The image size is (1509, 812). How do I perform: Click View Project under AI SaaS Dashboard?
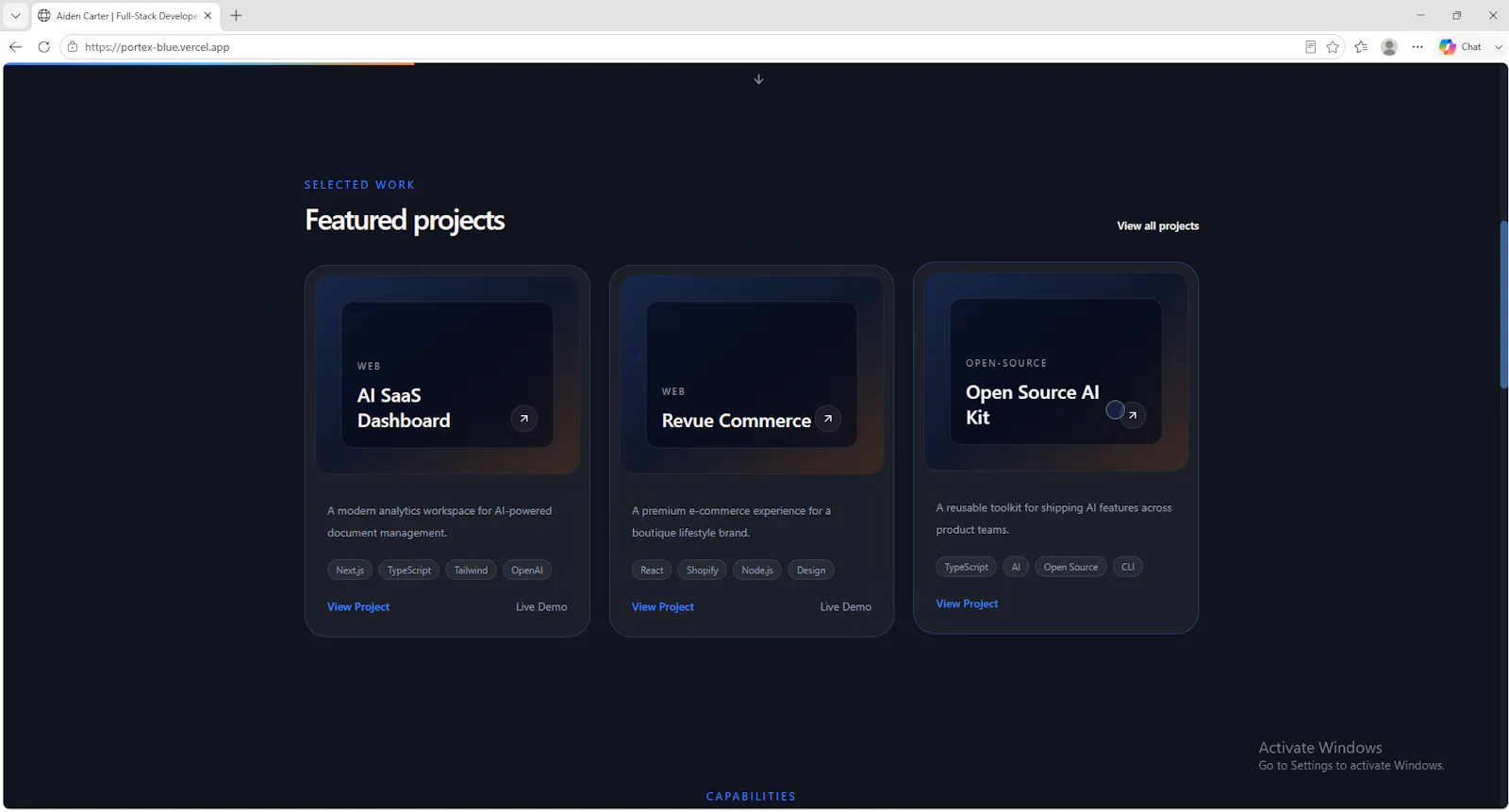pos(358,607)
